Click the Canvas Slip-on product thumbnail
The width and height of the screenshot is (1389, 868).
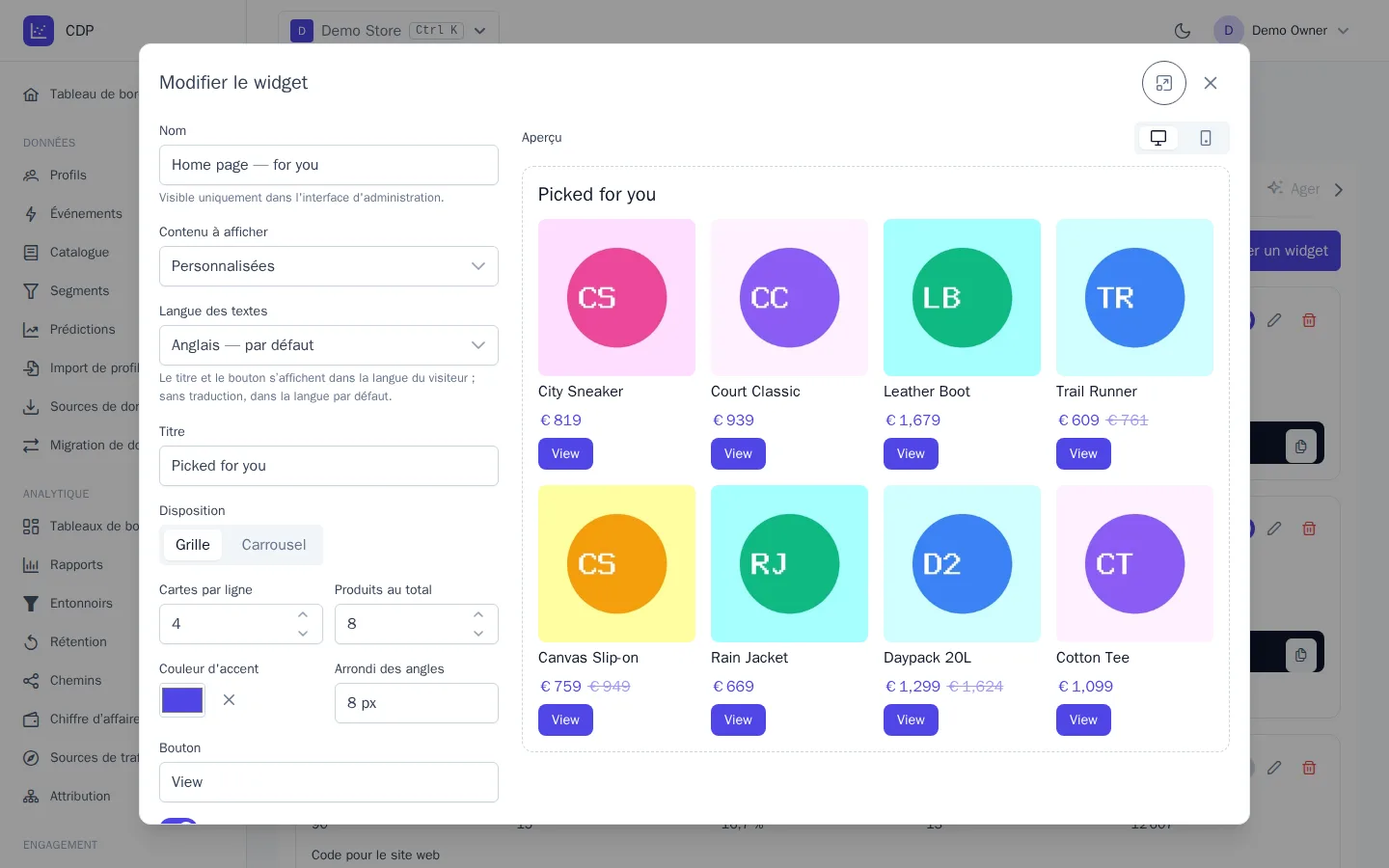pos(616,563)
